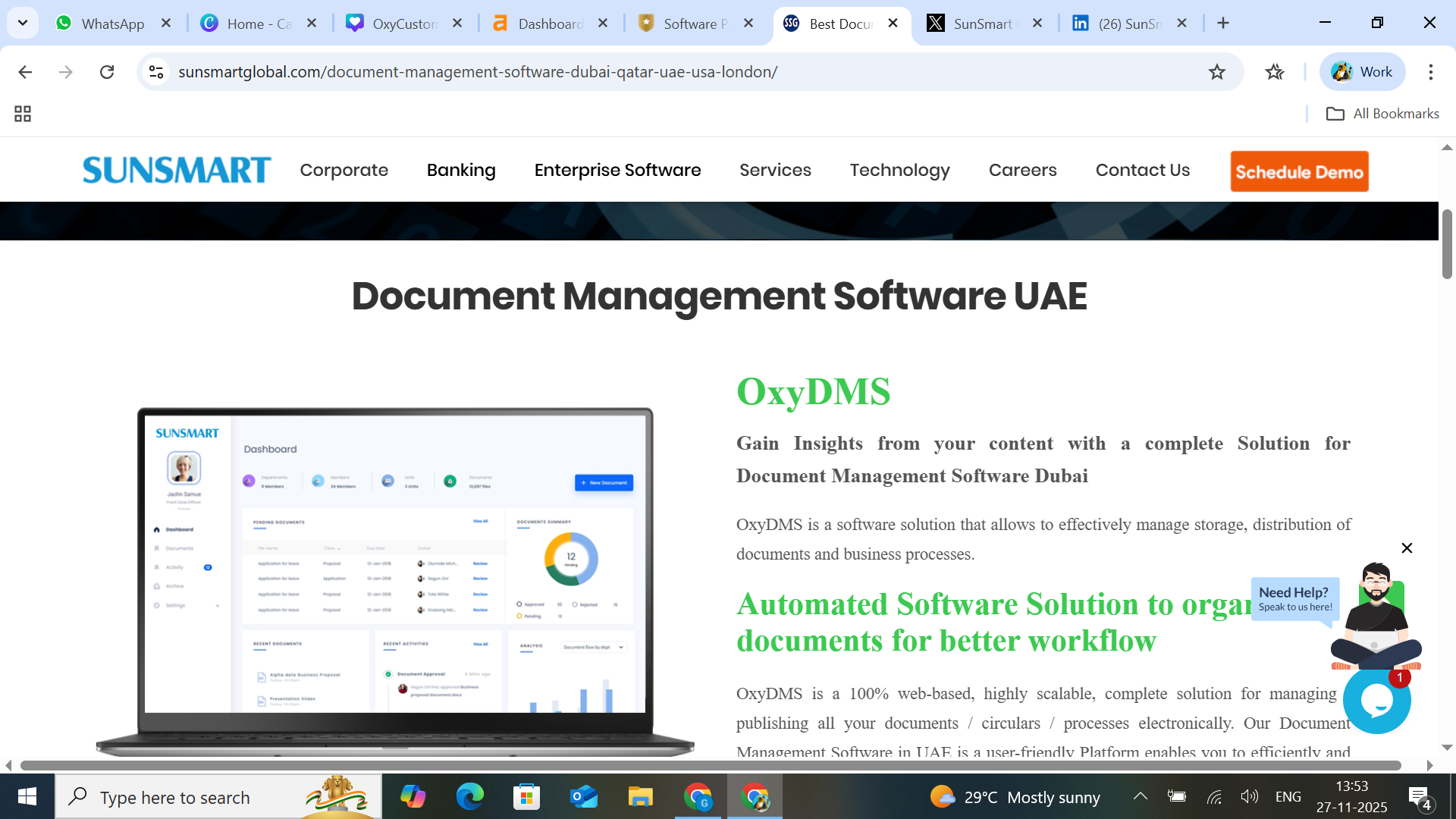Click the laptop dashboard image
The height and width of the screenshot is (819, 1456).
click(394, 582)
